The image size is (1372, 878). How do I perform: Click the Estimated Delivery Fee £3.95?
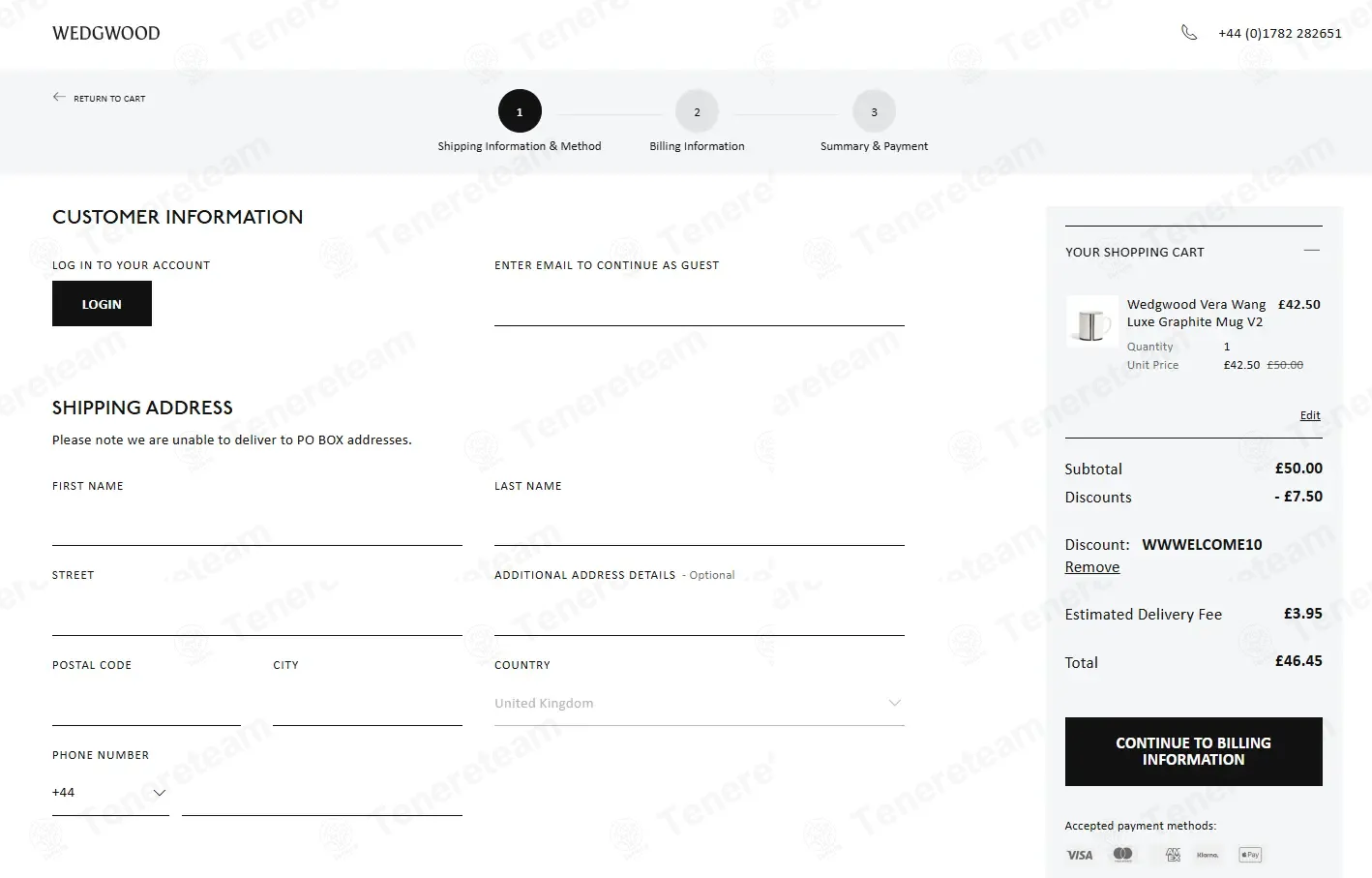(x=1303, y=614)
